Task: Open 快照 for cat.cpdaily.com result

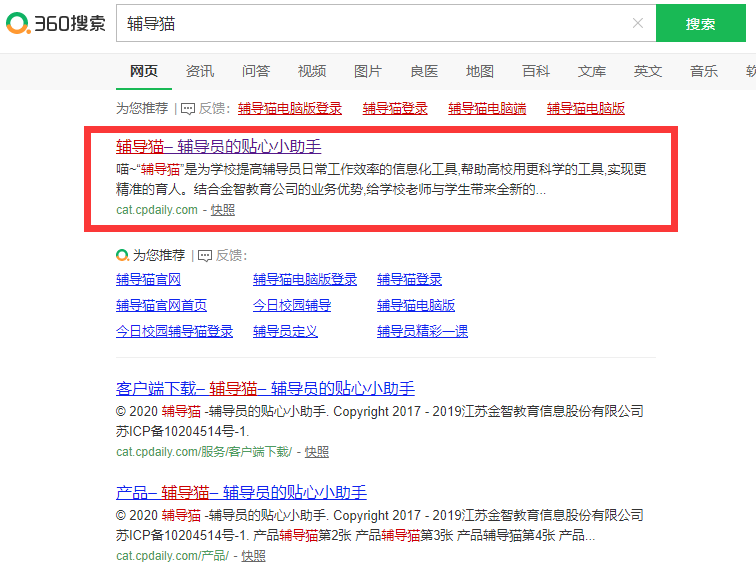Action: coord(223,210)
